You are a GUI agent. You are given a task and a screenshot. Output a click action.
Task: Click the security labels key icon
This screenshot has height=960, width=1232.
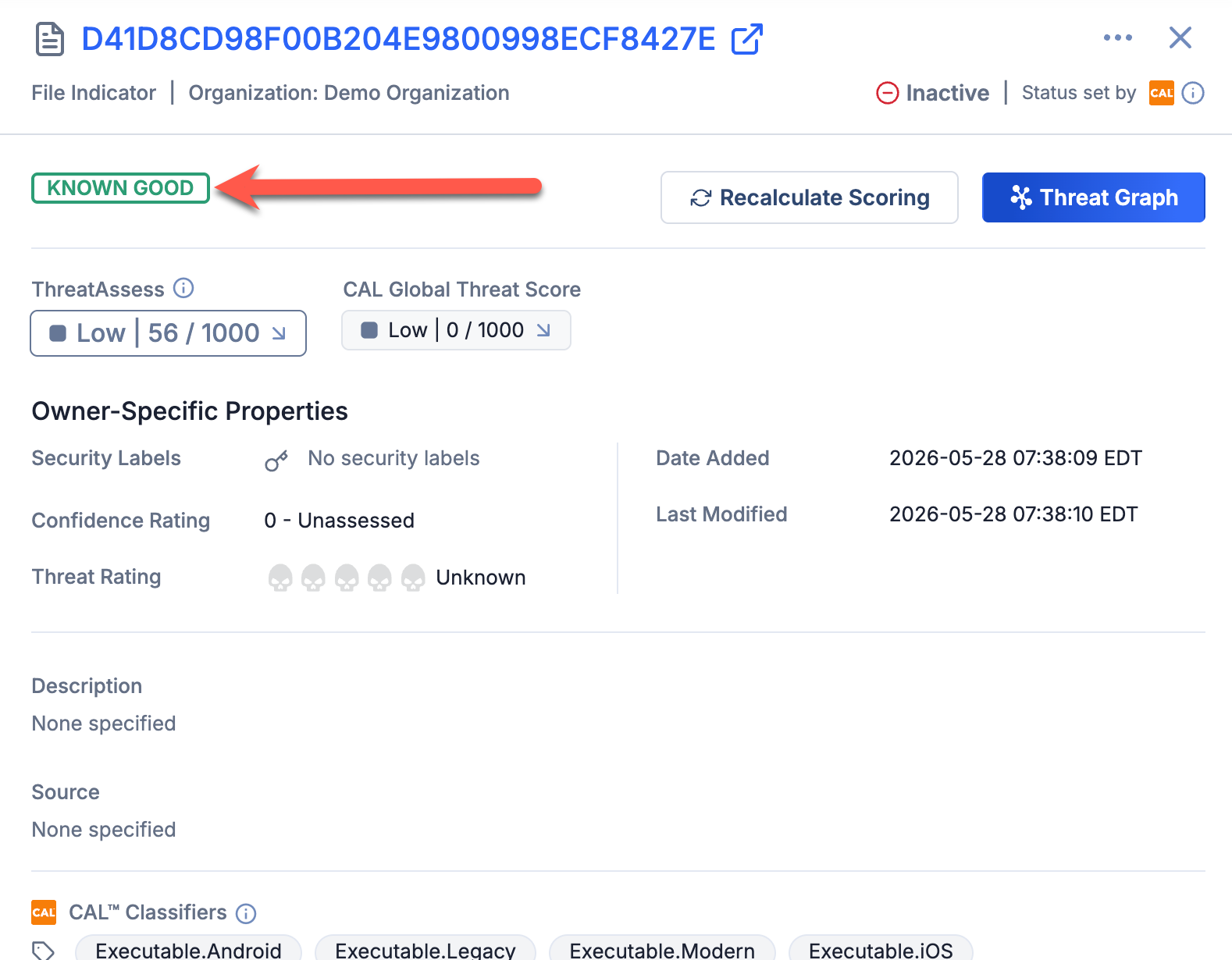point(276,461)
